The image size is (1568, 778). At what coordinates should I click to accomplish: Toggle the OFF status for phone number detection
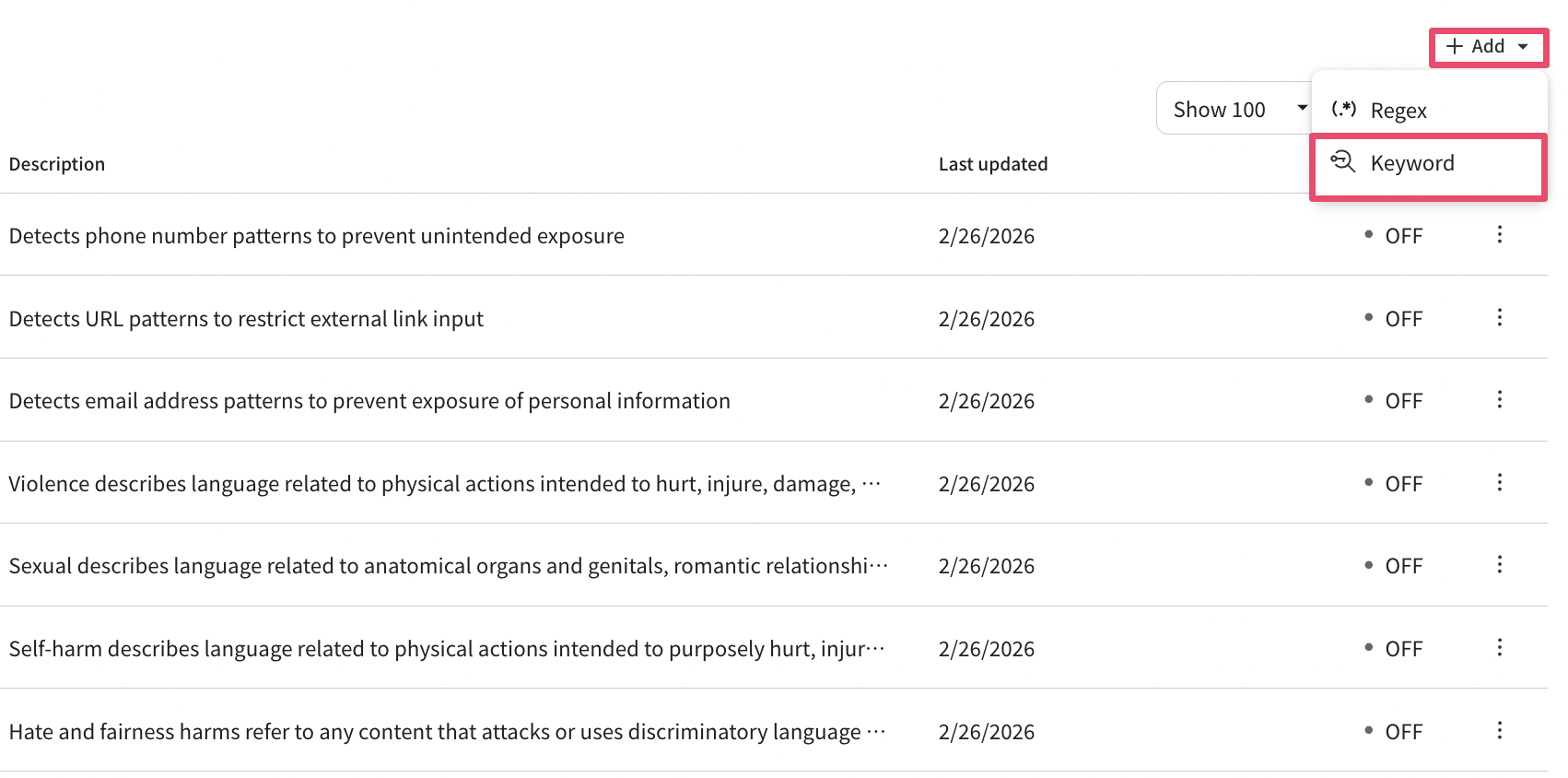click(x=1394, y=236)
